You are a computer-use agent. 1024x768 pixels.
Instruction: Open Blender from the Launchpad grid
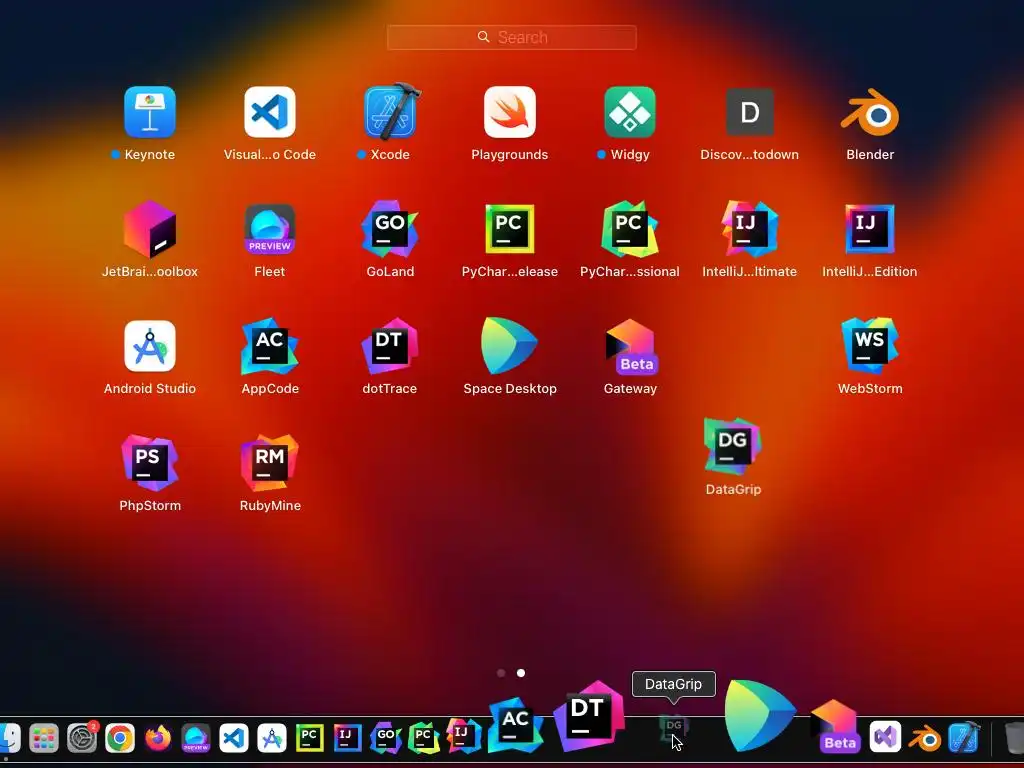pos(870,112)
